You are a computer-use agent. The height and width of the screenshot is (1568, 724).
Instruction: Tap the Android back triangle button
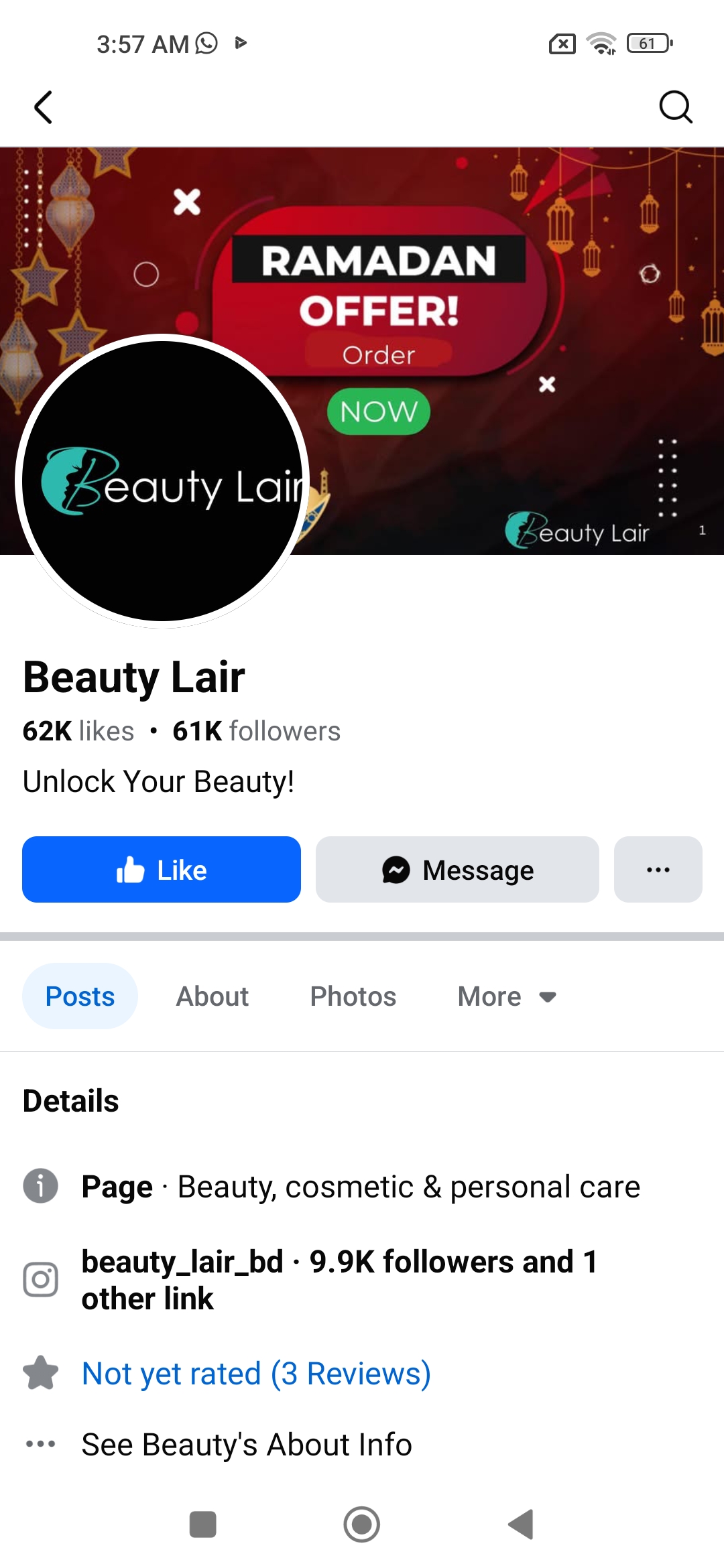[x=521, y=1524]
